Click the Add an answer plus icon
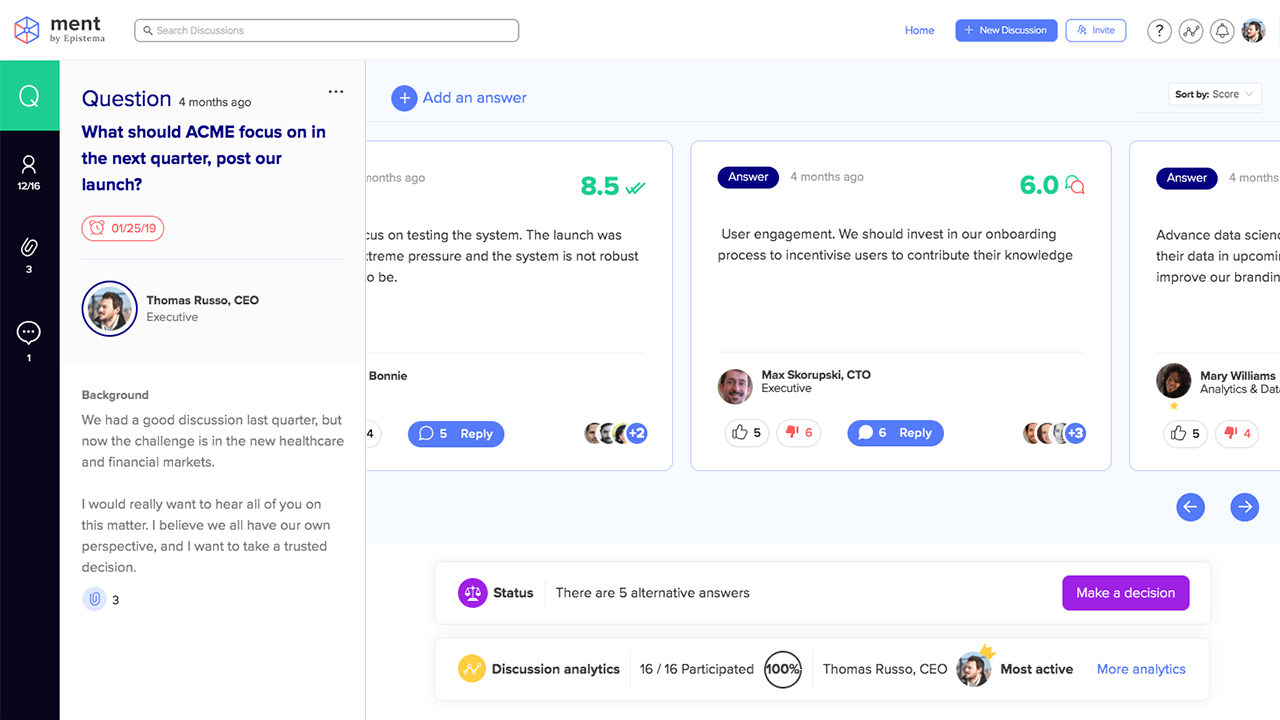 pyautogui.click(x=404, y=98)
